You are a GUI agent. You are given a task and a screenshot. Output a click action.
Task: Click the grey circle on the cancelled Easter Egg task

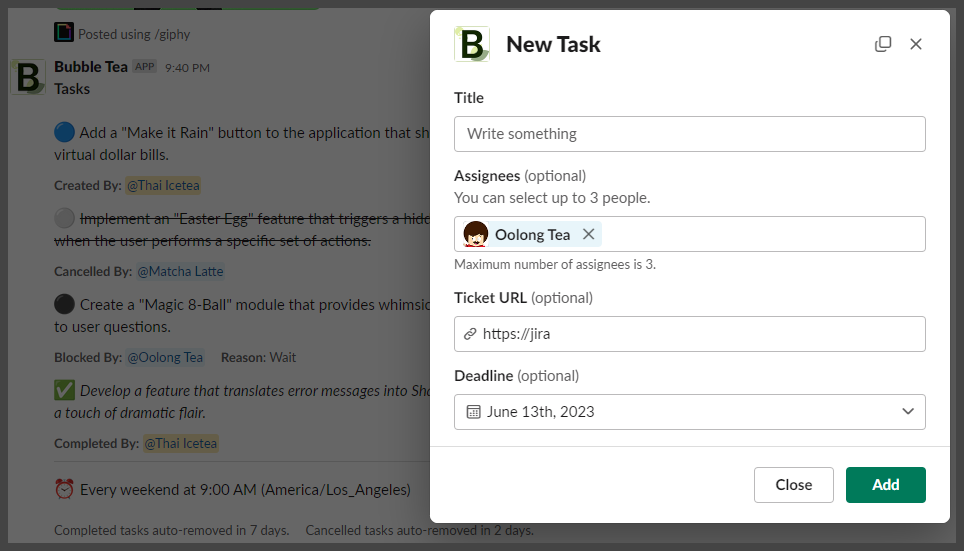(x=65, y=218)
